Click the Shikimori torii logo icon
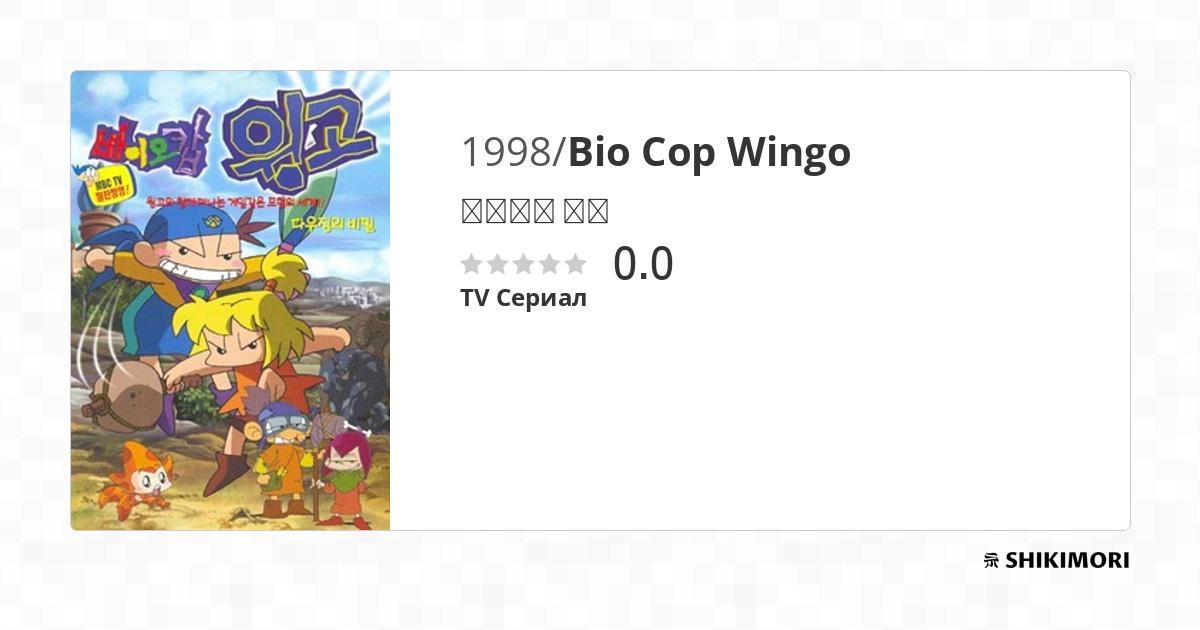Viewport: 1200px width, 630px height. click(988, 560)
